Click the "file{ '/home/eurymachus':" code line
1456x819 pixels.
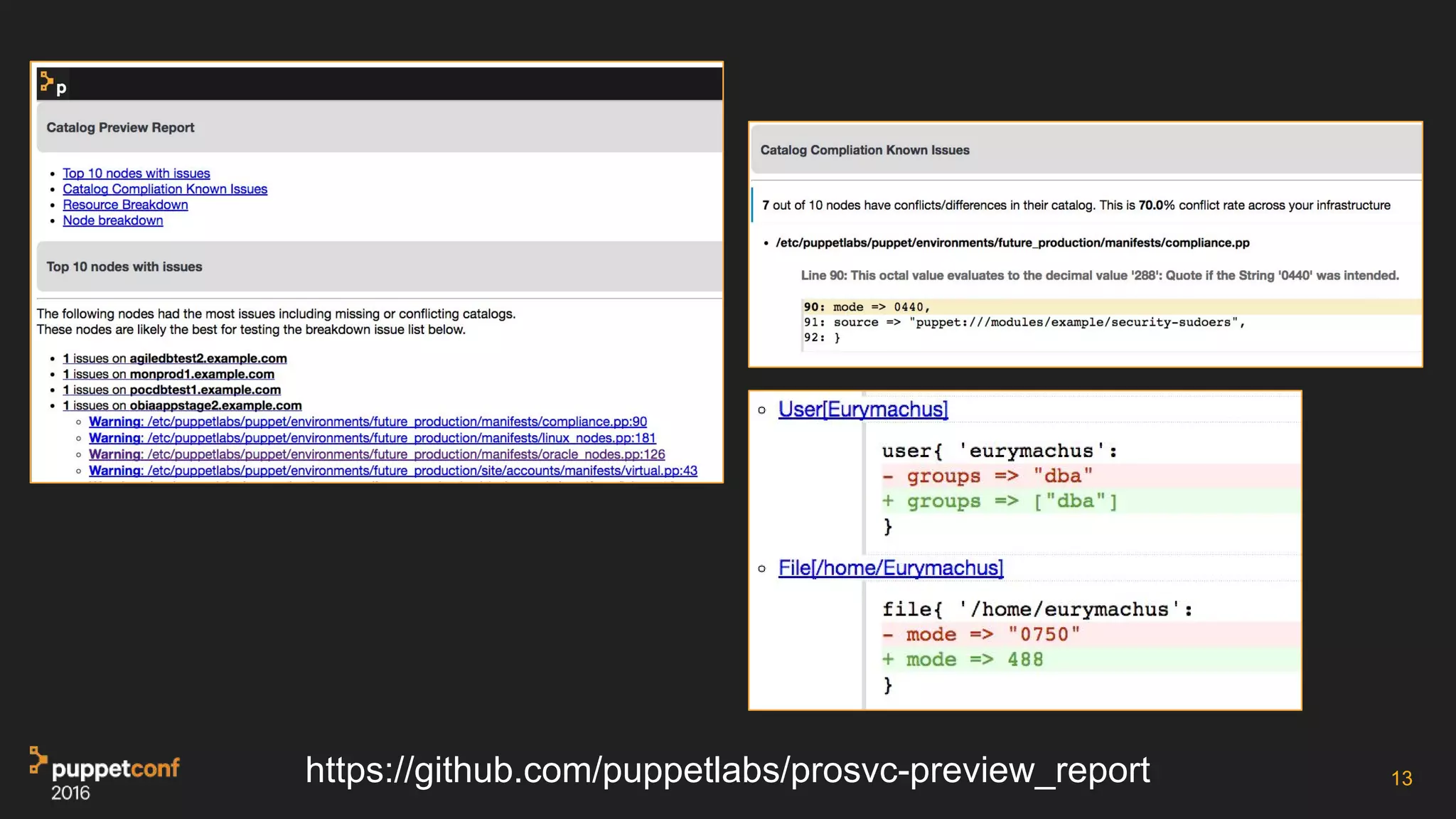point(1037,610)
